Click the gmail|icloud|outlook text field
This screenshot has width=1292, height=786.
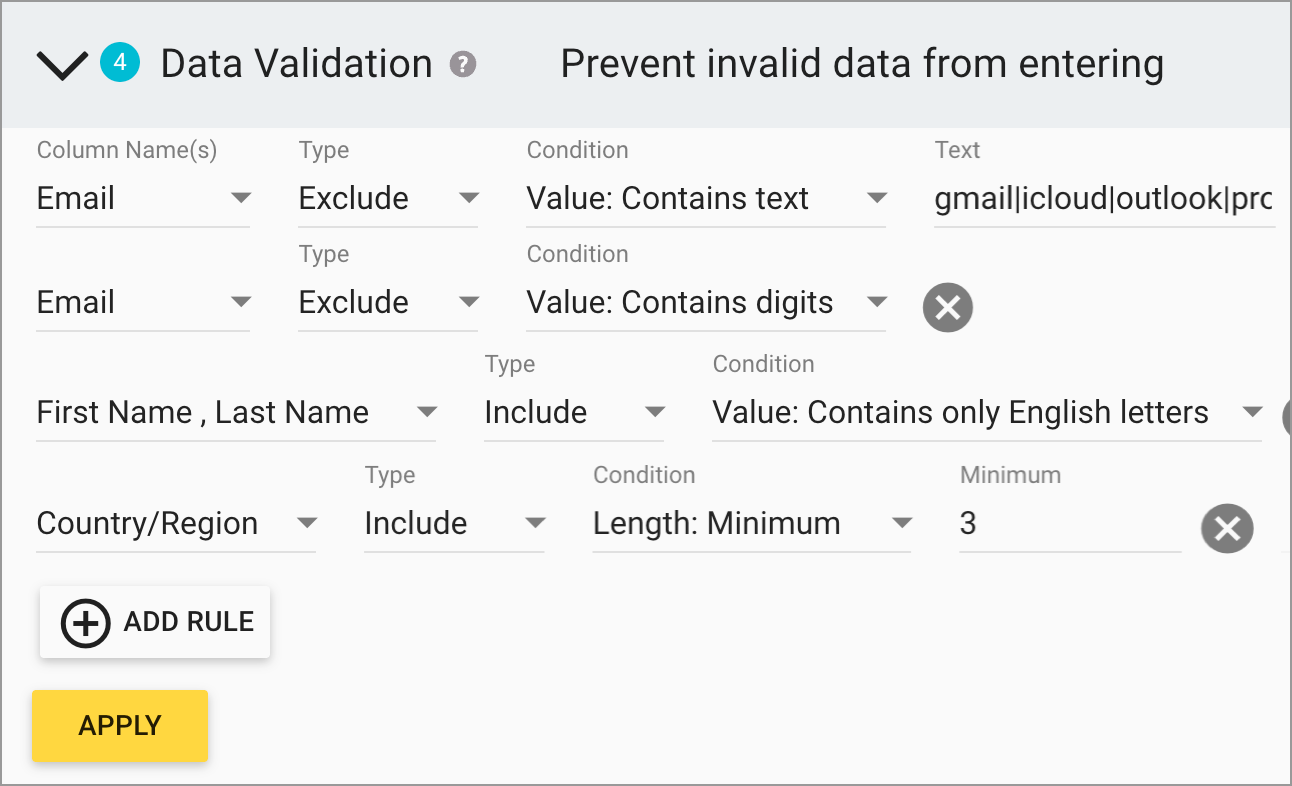coord(1100,198)
